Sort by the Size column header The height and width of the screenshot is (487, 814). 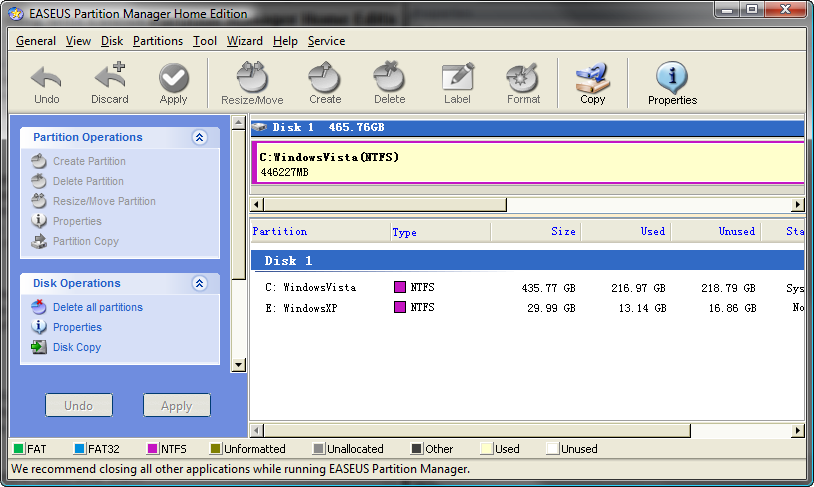(x=536, y=232)
